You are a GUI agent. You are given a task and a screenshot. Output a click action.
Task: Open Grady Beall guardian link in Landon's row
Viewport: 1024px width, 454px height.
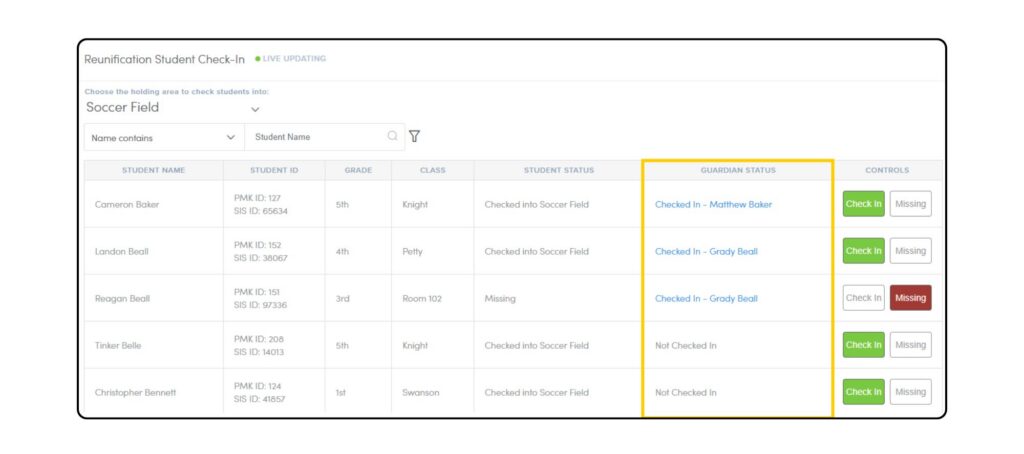[x=706, y=252]
